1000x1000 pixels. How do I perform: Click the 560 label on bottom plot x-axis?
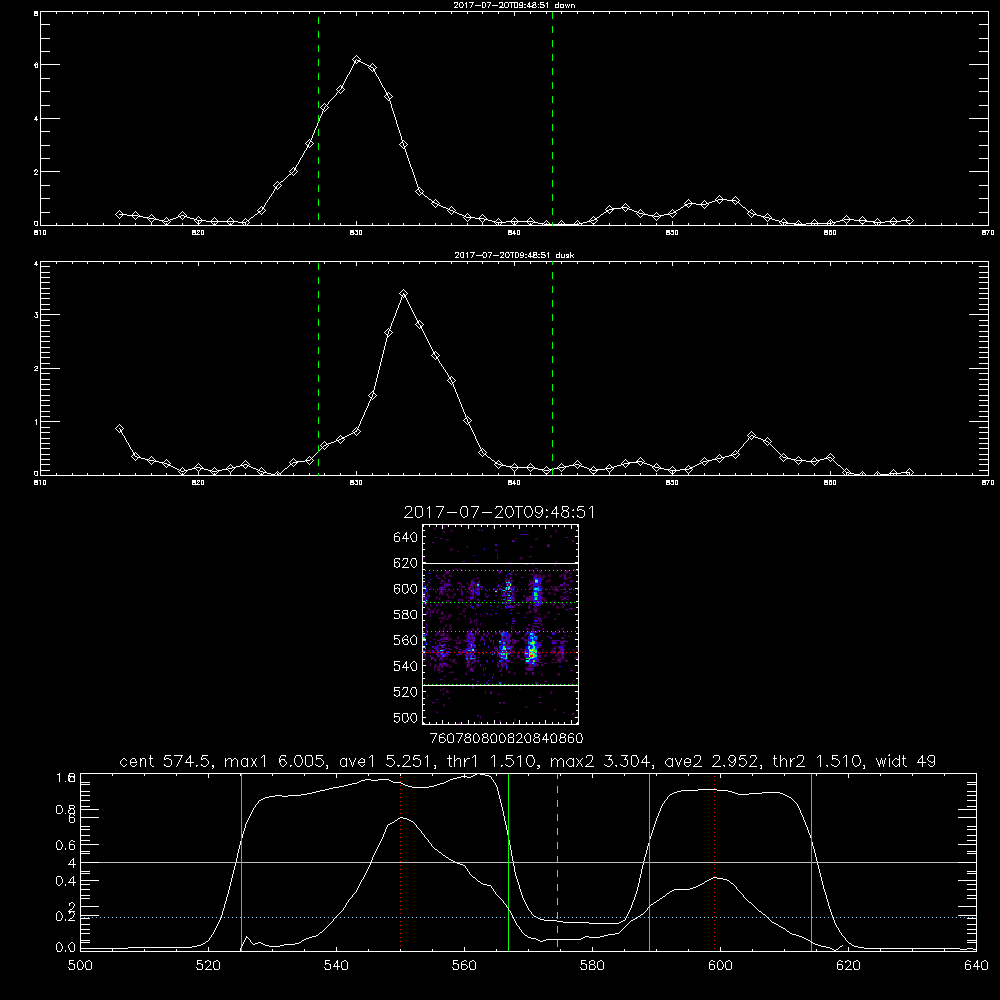[464, 966]
